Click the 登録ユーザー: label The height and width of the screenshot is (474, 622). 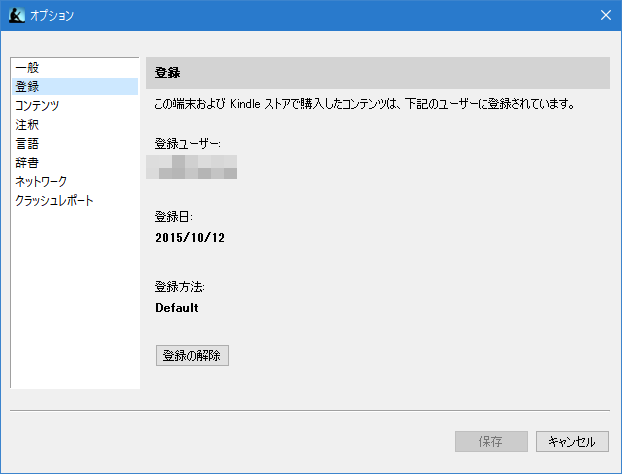[x=188, y=144]
